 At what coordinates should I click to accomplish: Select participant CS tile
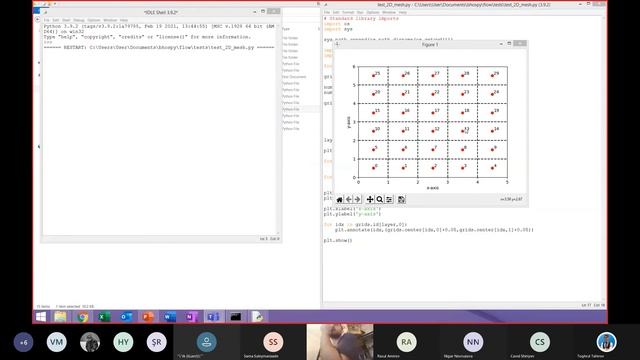pyautogui.click(x=540, y=342)
